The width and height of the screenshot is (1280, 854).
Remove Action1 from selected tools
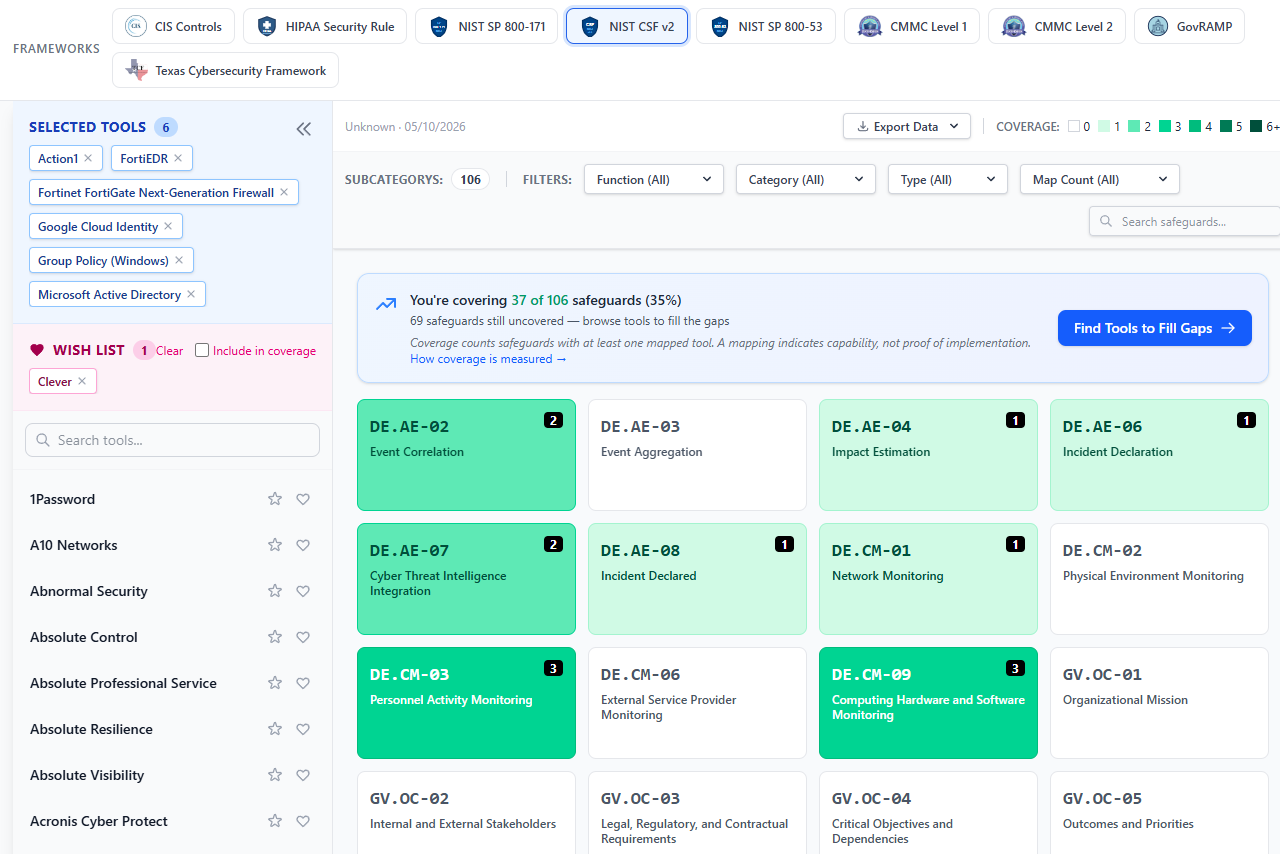pyautogui.click(x=88, y=158)
